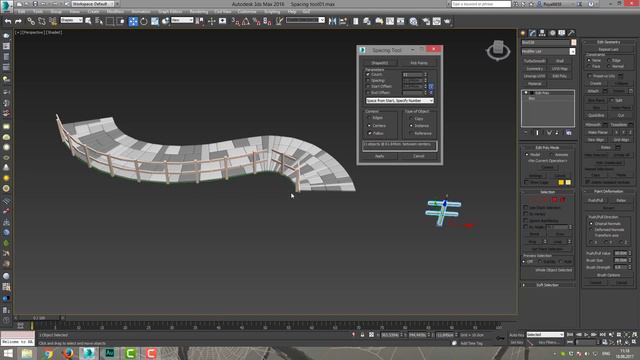Click the Configure Modifier Sets icon
This screenshot has width=640, height=360.
point(569,133)
